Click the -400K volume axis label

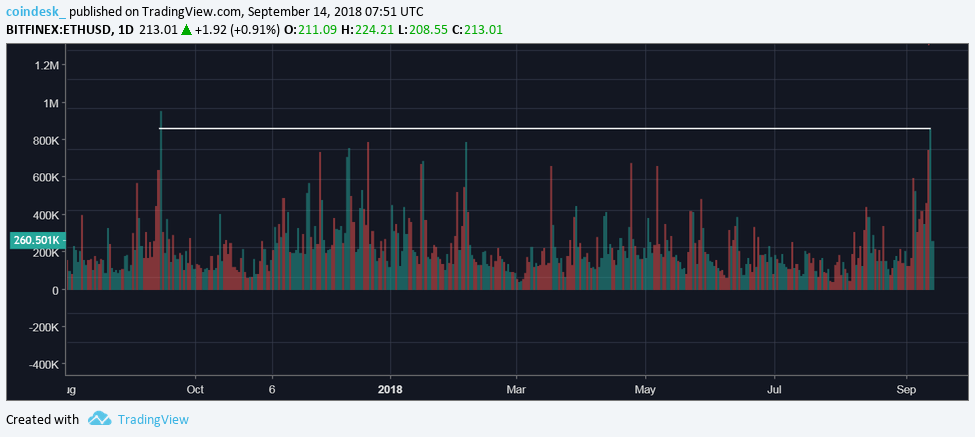[x=43, y=365]
